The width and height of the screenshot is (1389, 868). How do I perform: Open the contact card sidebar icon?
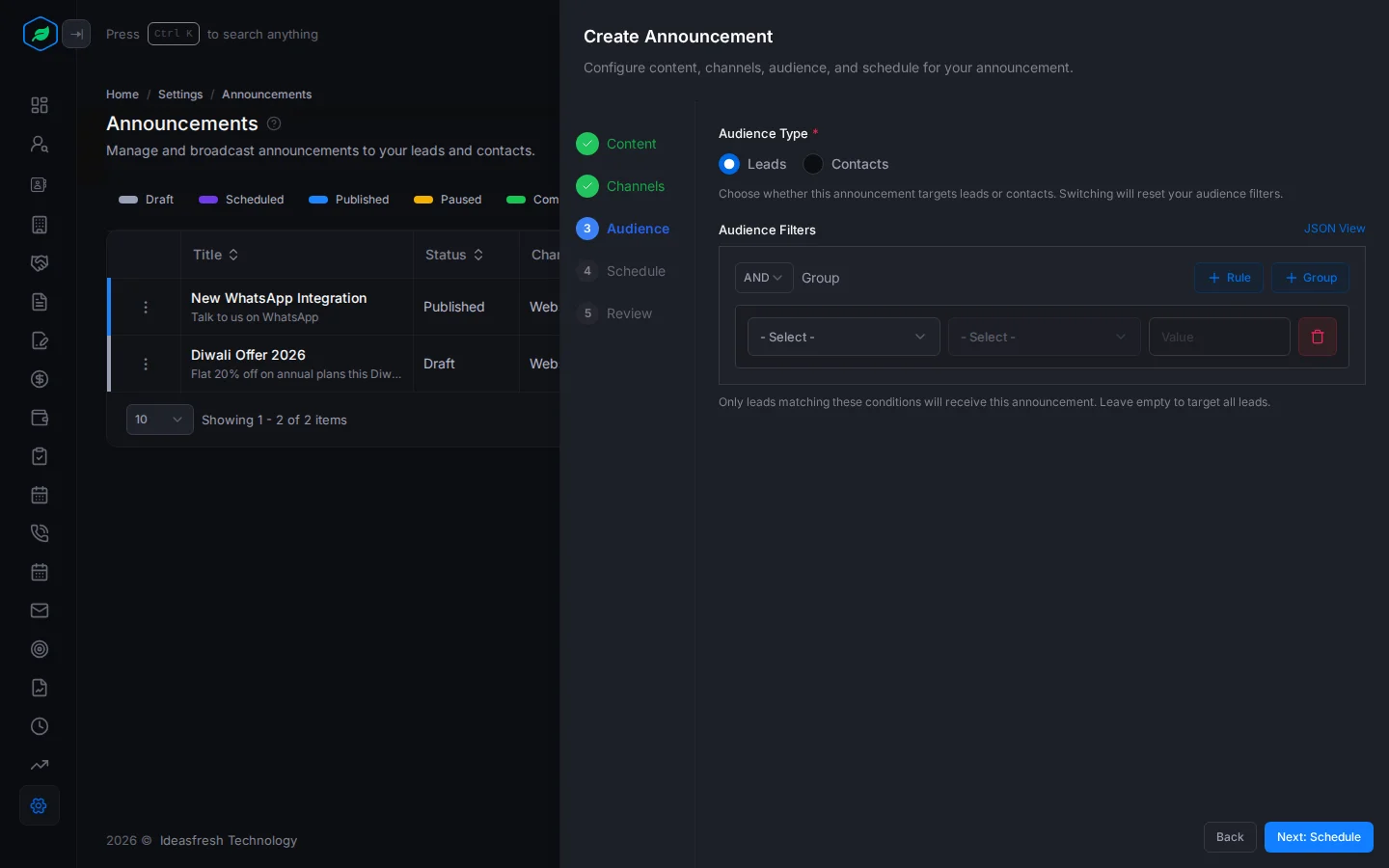(x=40, y=184)
